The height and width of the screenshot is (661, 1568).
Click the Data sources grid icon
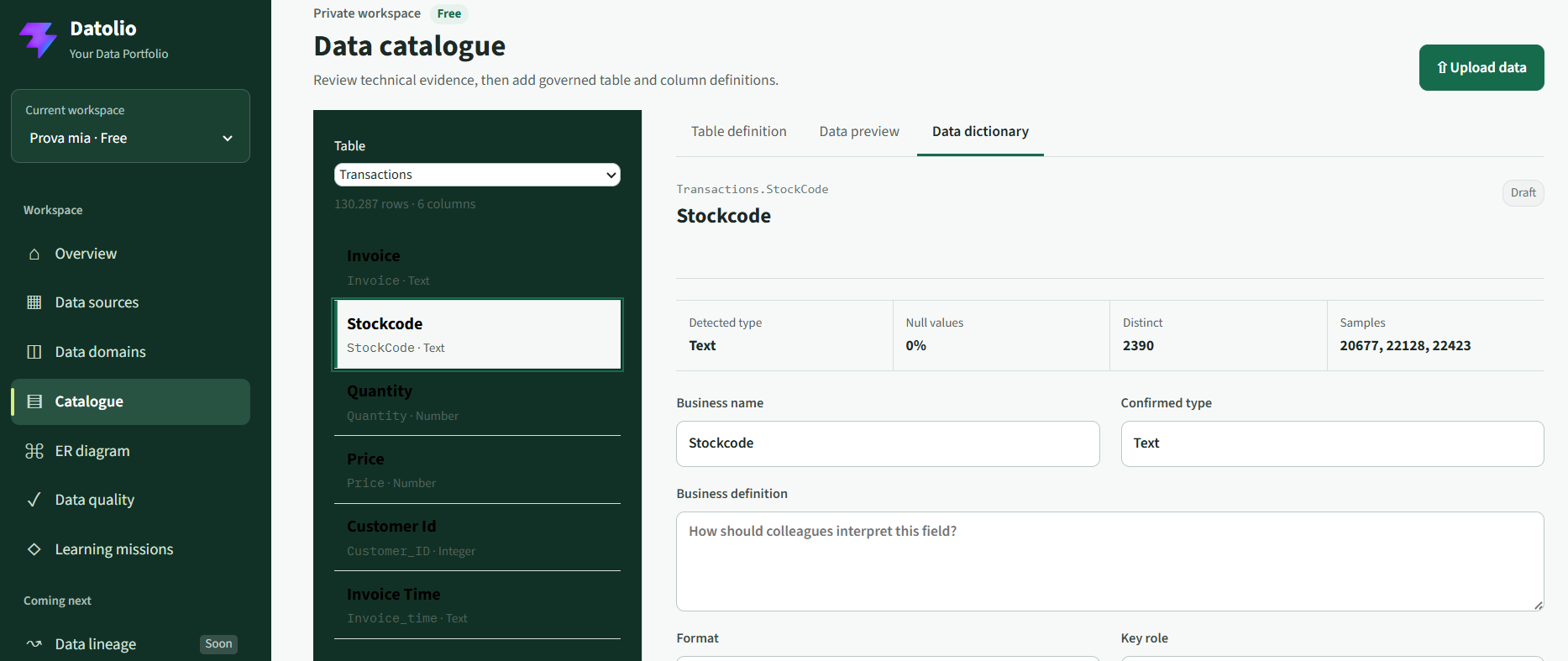34,302
